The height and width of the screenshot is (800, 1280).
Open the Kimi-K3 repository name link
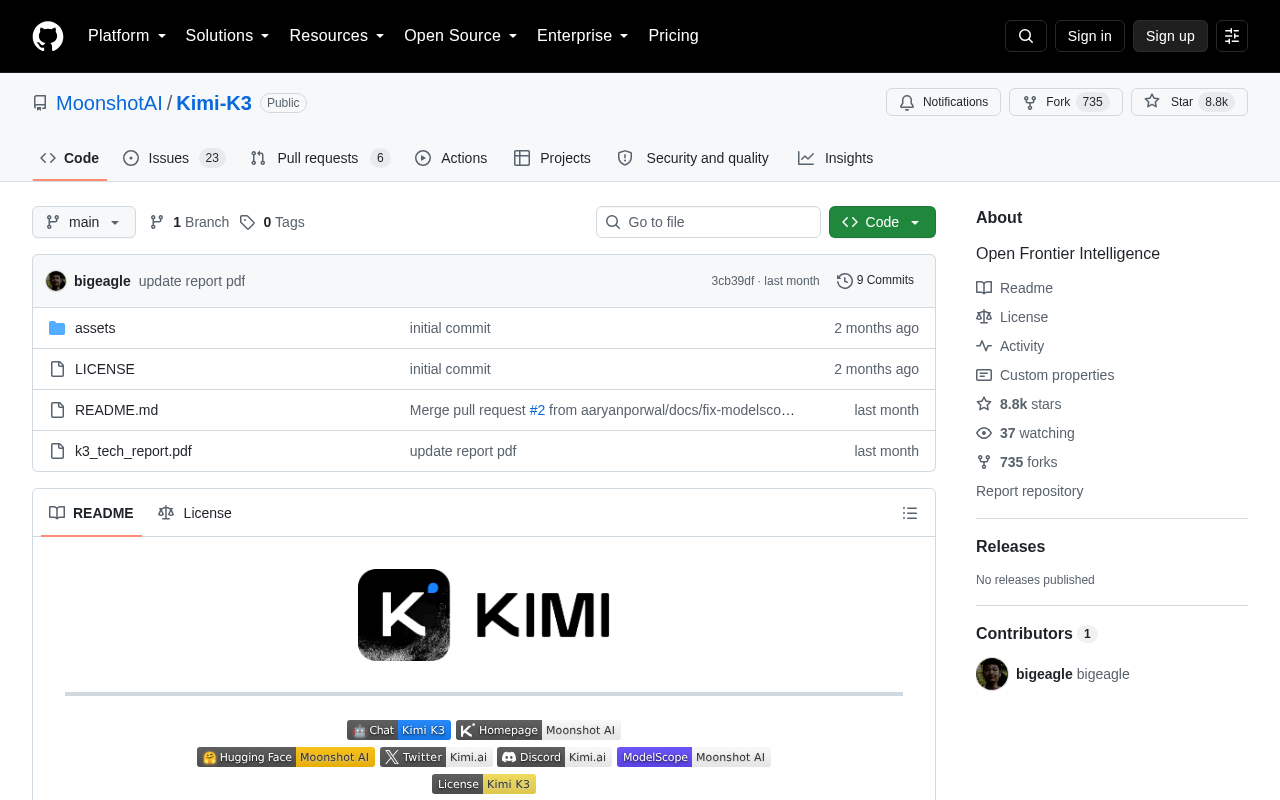[x=214, y=103]
